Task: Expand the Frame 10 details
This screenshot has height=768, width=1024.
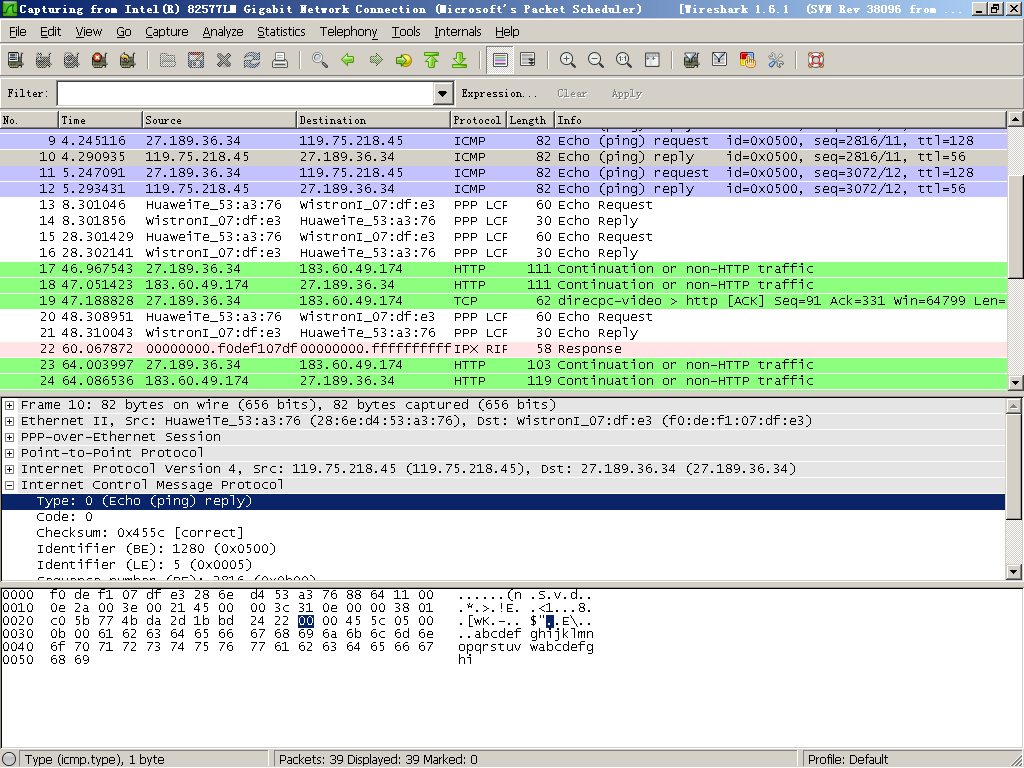Action: (9, 405)
